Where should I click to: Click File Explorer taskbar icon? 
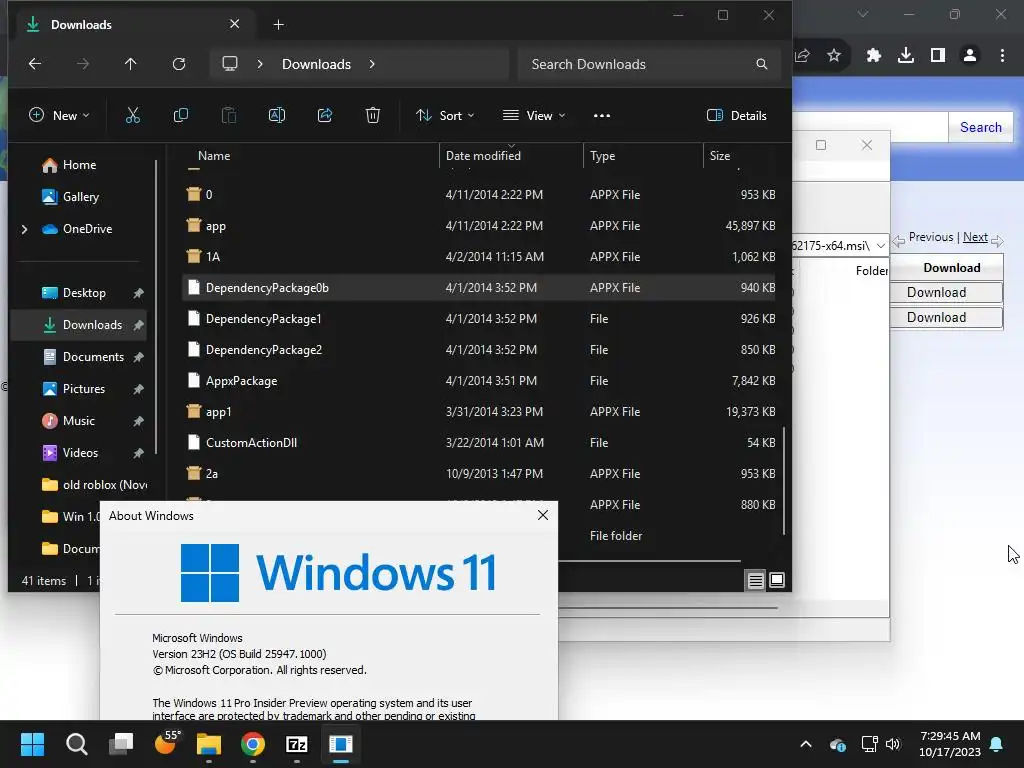[209, 744]
